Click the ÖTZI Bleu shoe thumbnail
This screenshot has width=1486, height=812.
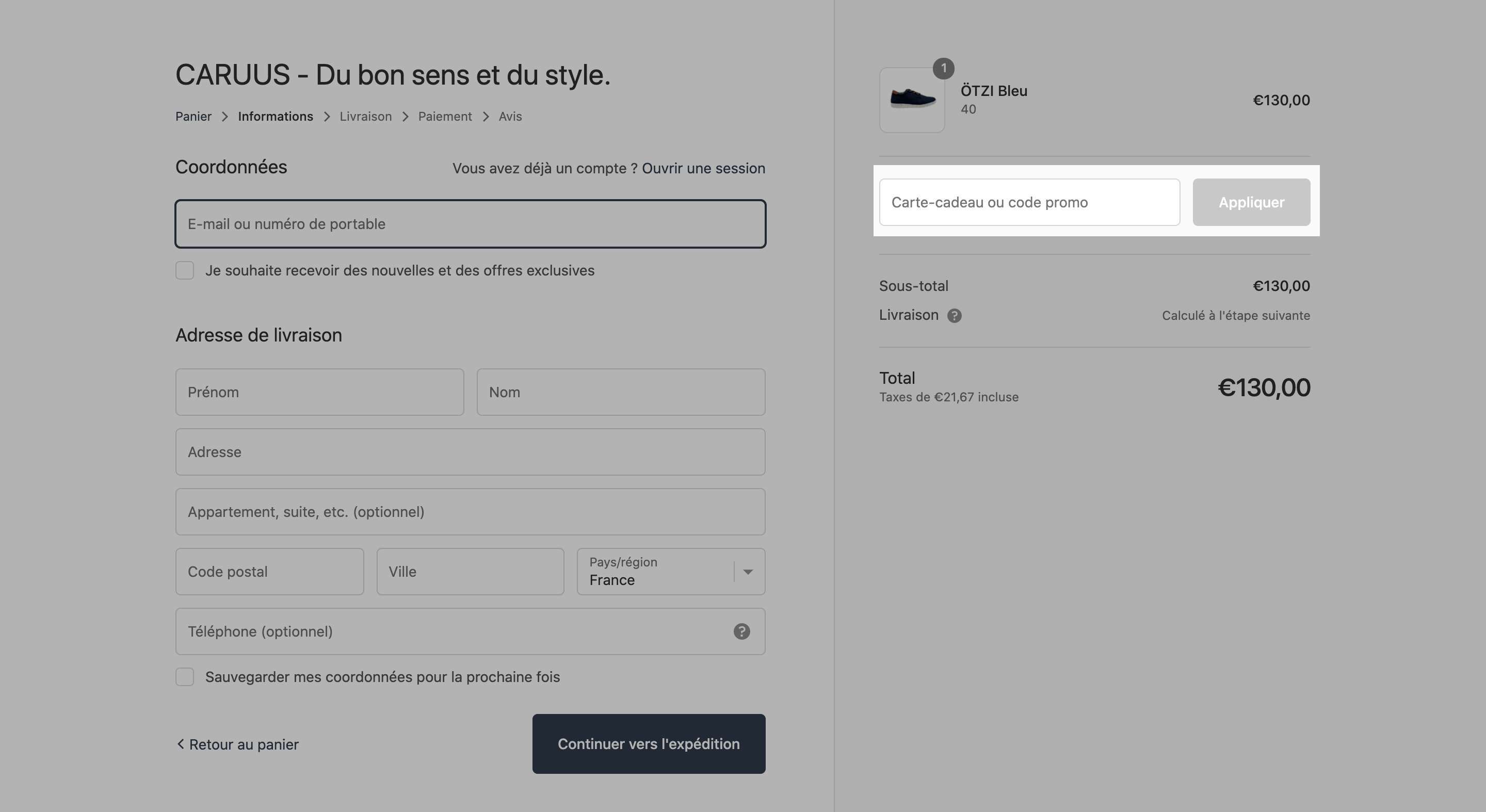click(x=911, y=100)
